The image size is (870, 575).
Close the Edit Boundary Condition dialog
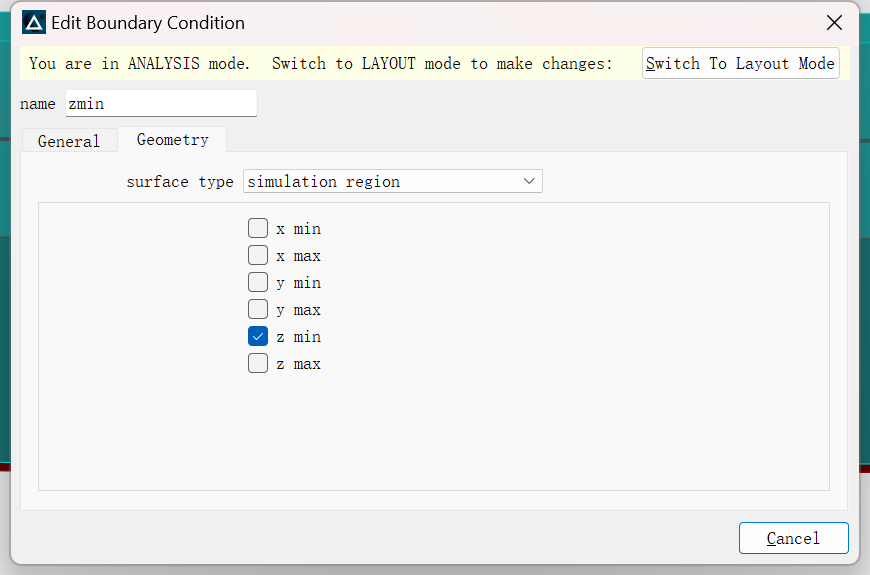coord(834,23)
